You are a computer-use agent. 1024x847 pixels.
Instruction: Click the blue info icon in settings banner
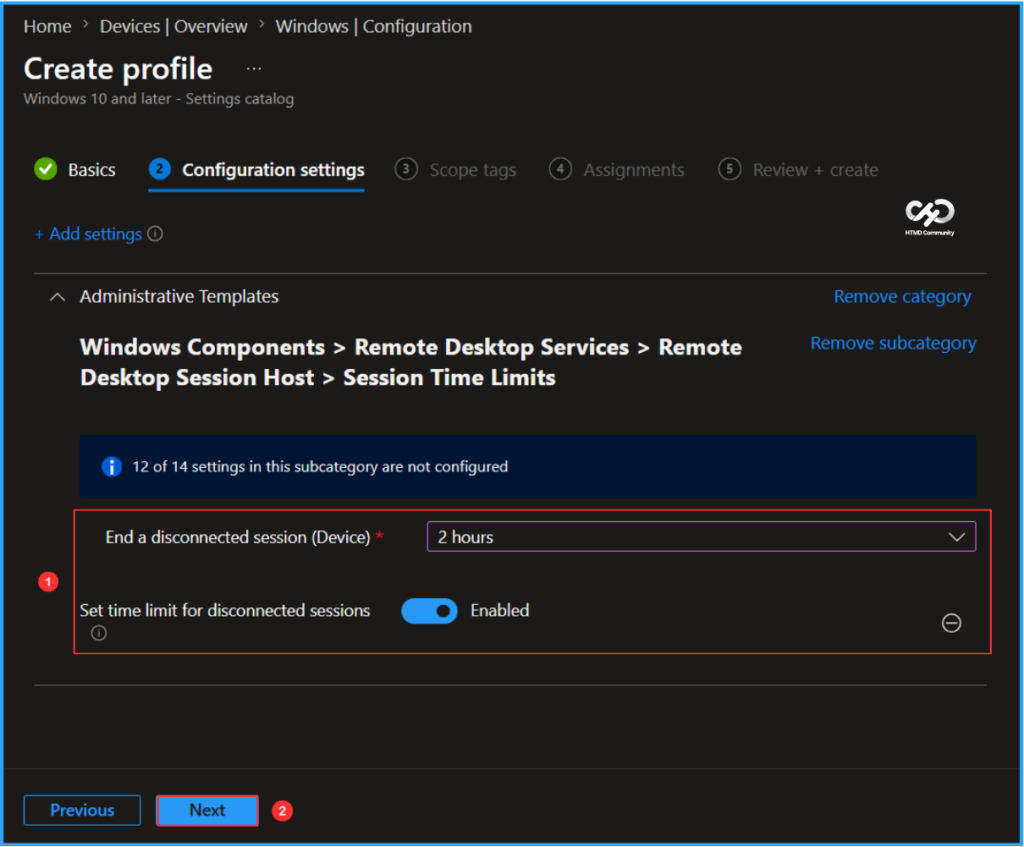pyautogui.click(x=112, y=467)
